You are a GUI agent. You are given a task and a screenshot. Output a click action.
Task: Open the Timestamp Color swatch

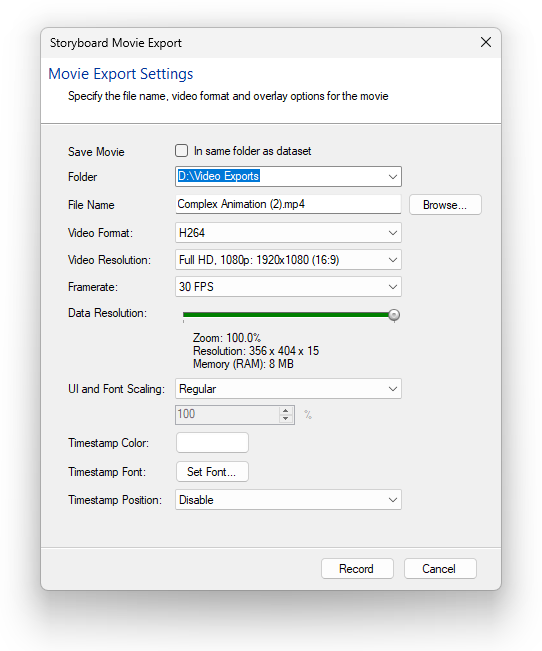212,443
